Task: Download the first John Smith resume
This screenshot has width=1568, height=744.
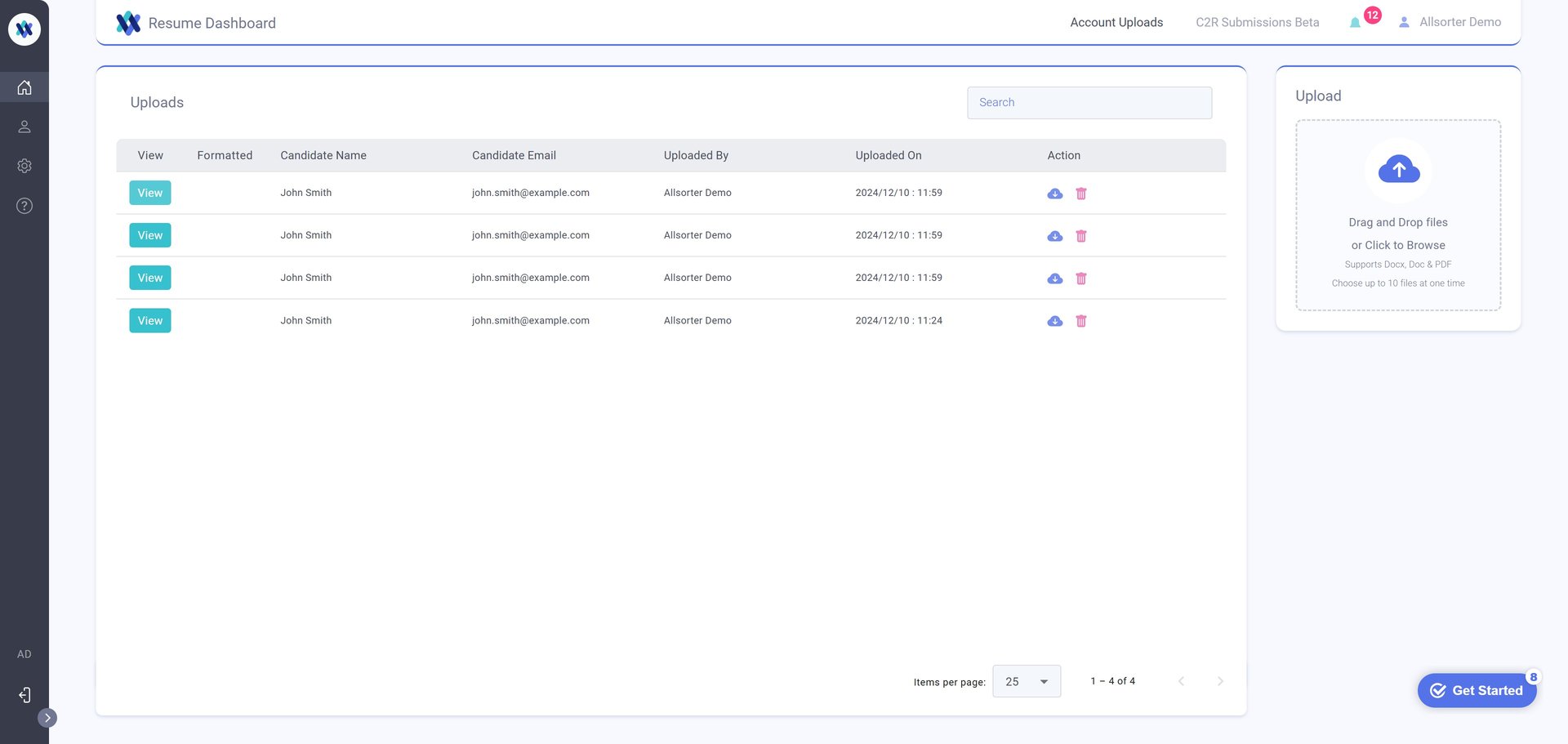Action: pyautogui.click(x=1055, y=194)
